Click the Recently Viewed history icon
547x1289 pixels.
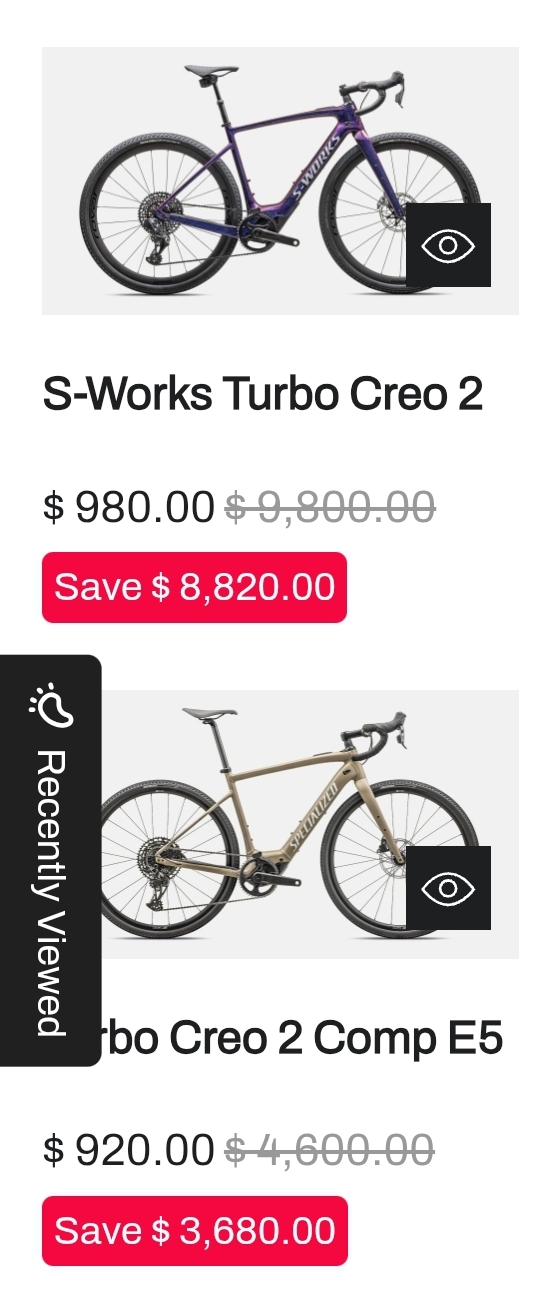pos(50,705)
